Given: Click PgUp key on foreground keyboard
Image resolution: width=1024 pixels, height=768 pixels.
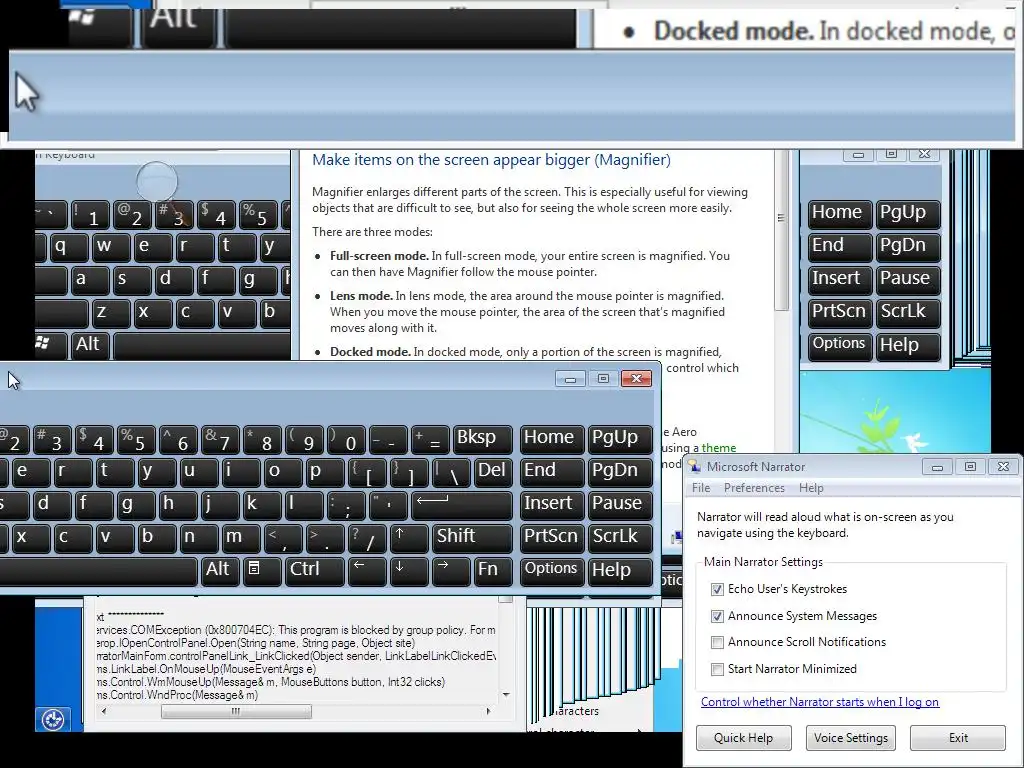Looking at the screenshot, I should (619, 438).
